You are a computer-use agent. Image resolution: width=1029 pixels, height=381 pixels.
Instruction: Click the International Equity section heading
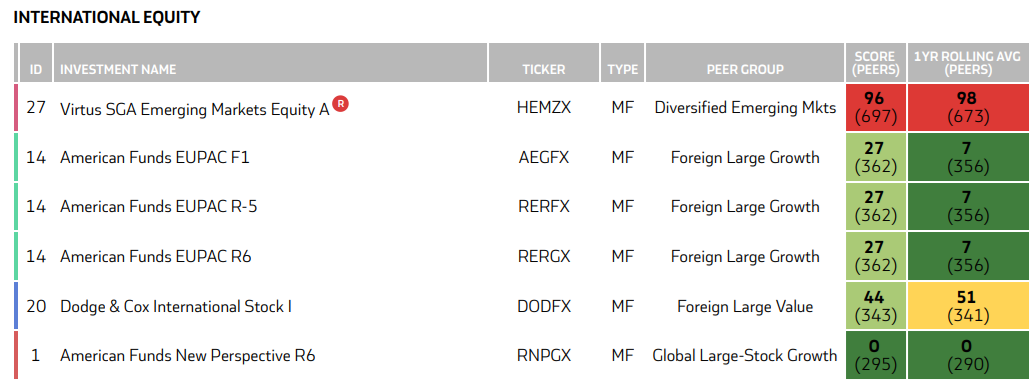coord(106,18)
